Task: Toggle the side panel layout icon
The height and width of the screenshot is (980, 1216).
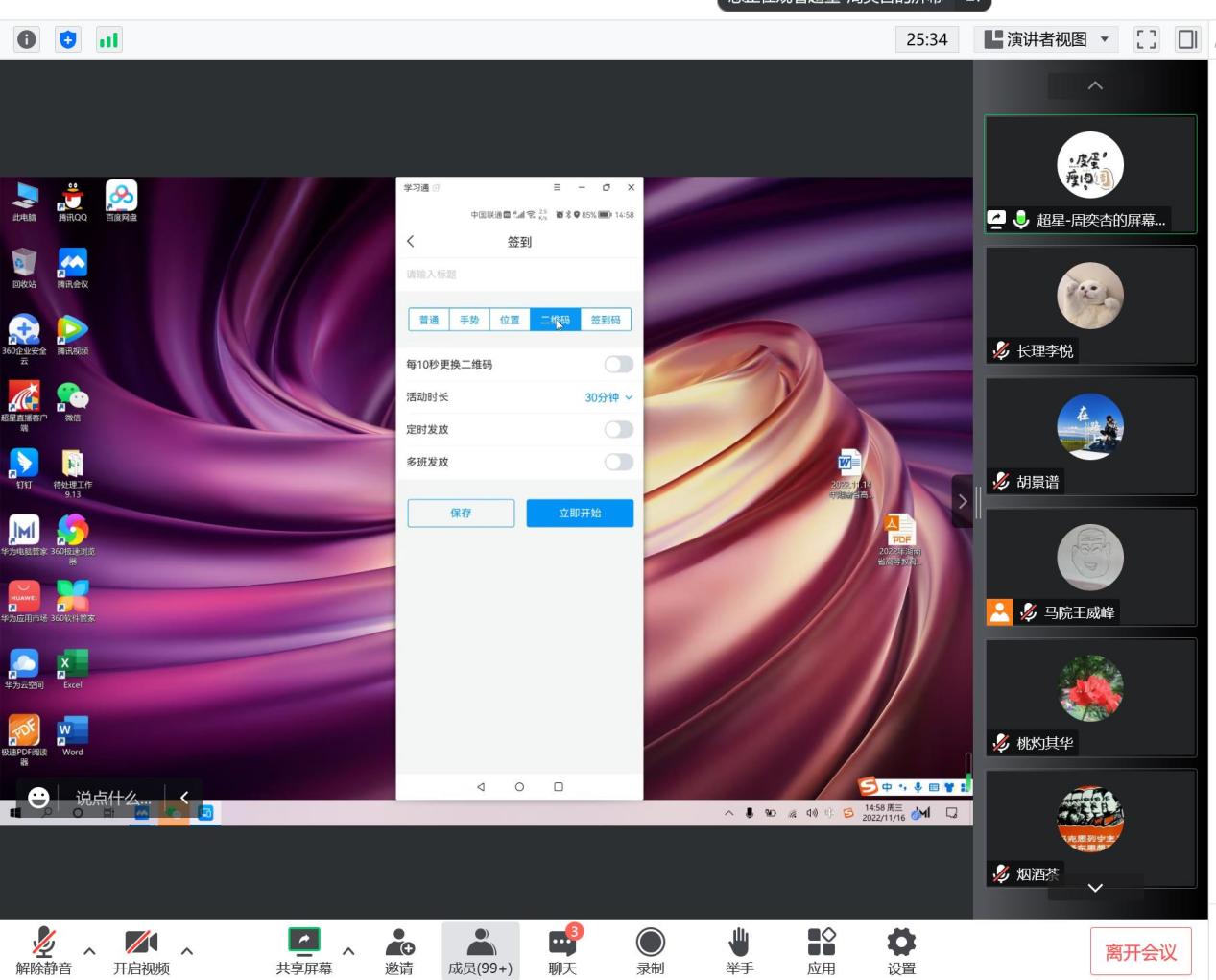Action: click(1187, 39)
